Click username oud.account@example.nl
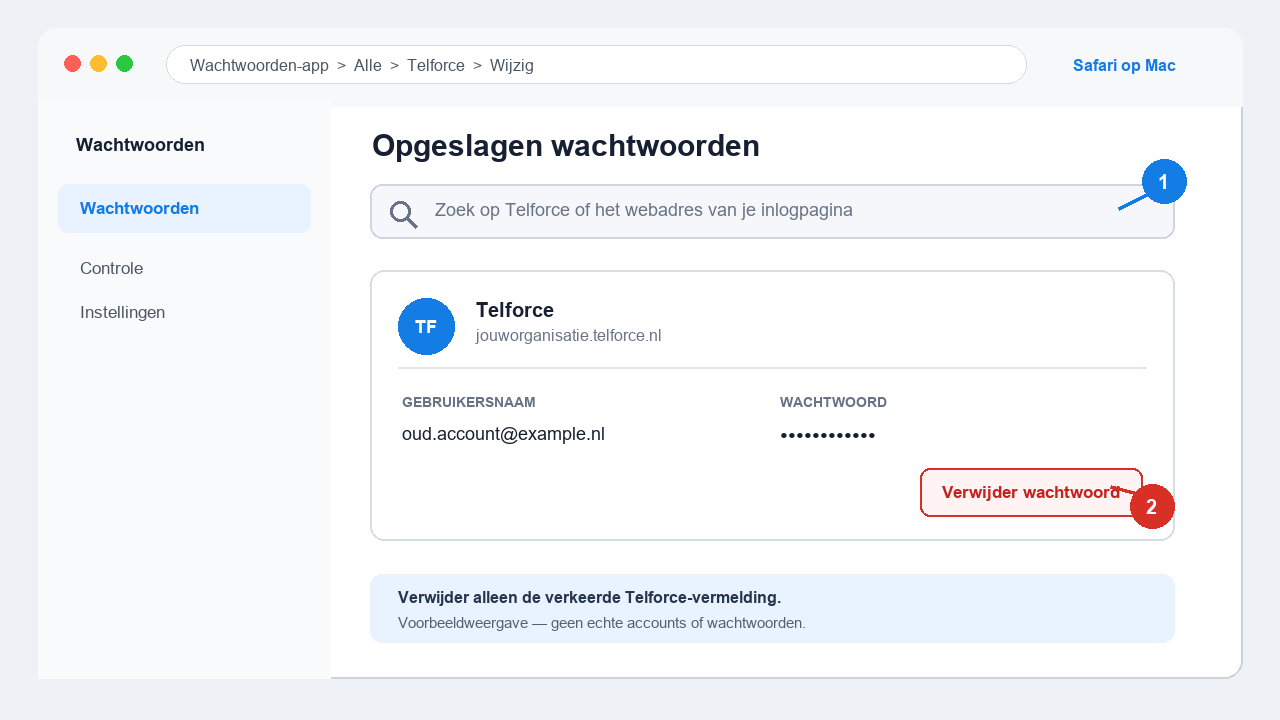 pos(503,434)
